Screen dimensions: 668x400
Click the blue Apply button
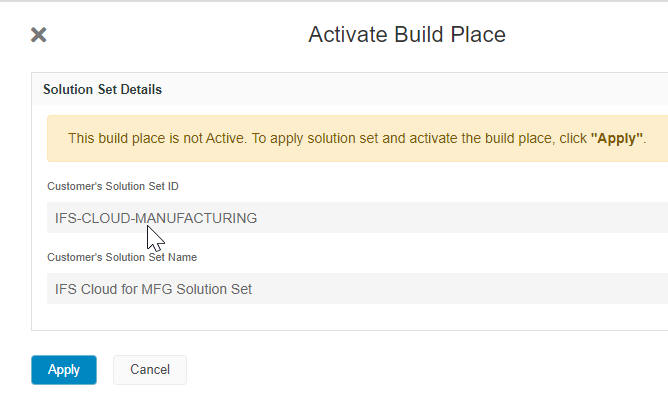(x=64, y=370)
